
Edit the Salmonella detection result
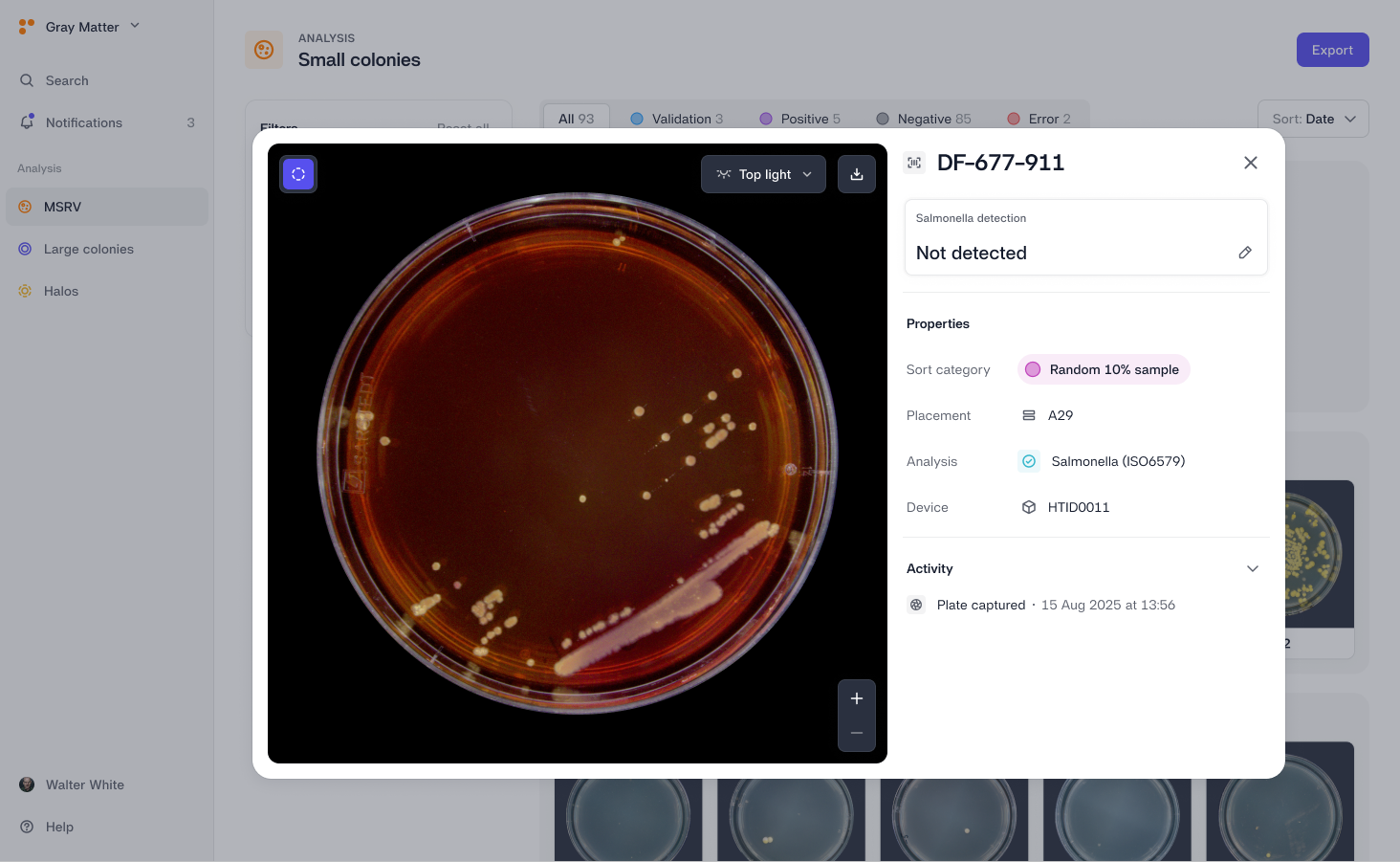[x=1245, y=253]
